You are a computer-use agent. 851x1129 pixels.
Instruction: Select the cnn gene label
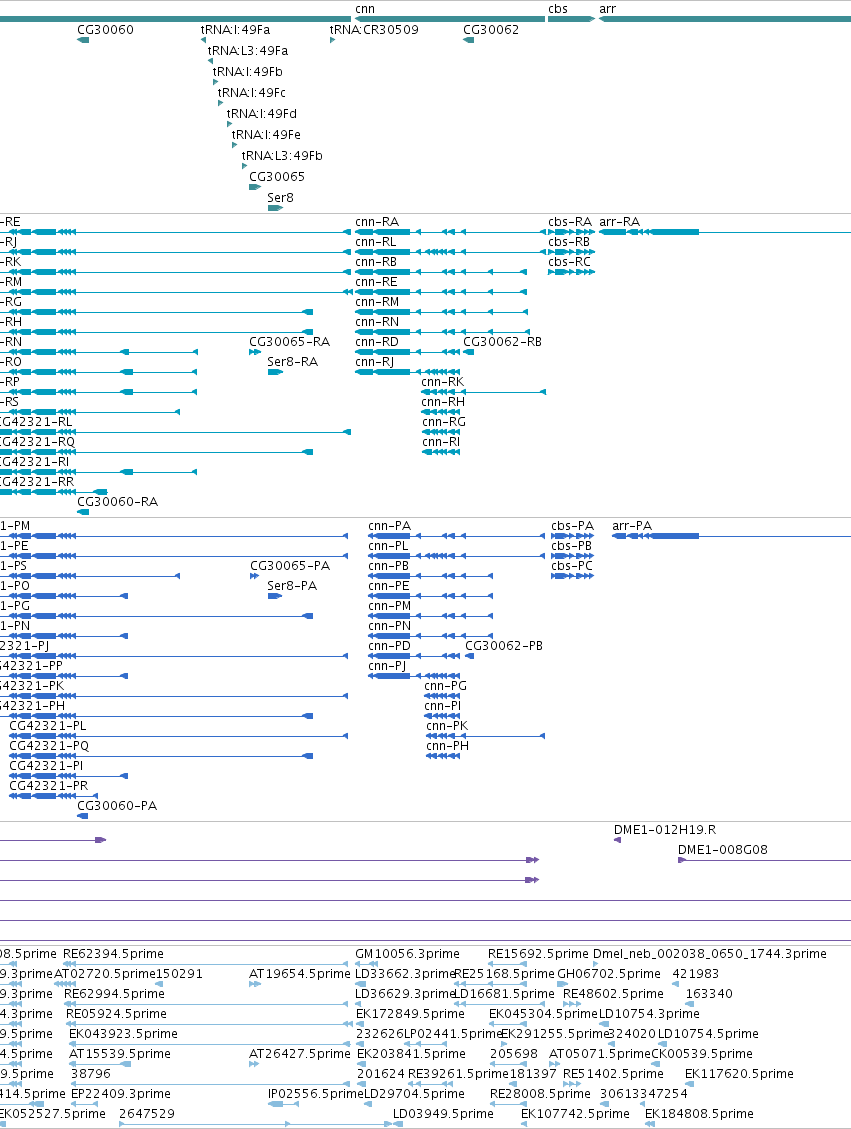[x=365, y=9]
